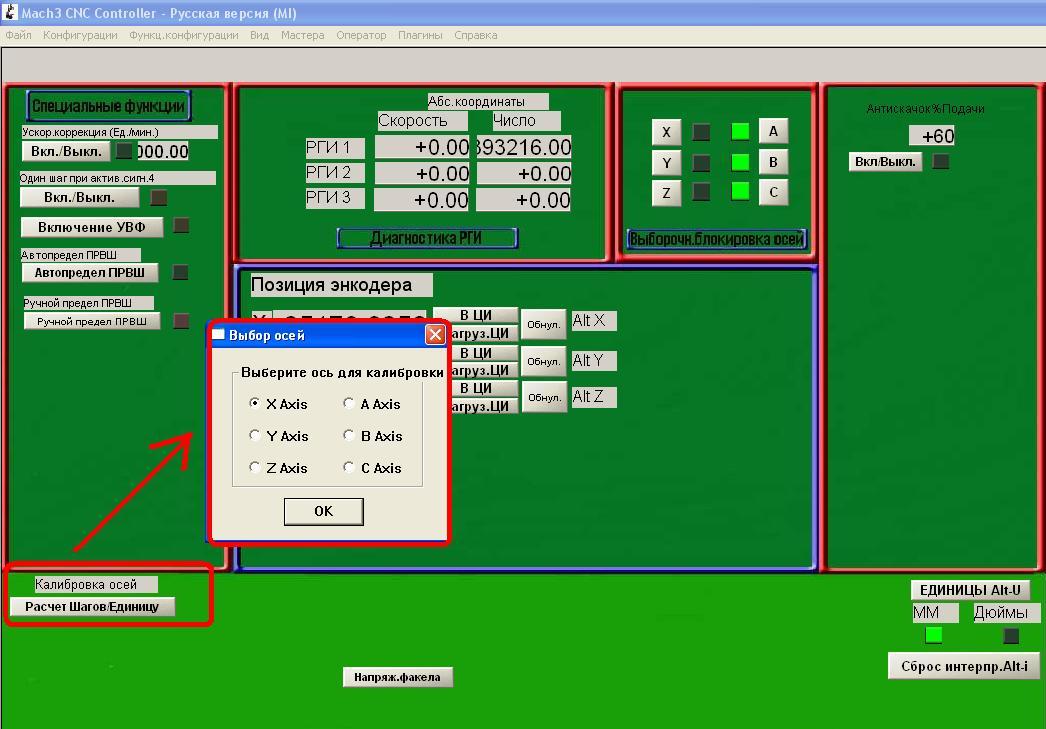Click the LED indicator next to Y
Screen dimensions: 1046x729
pos(701,163)
